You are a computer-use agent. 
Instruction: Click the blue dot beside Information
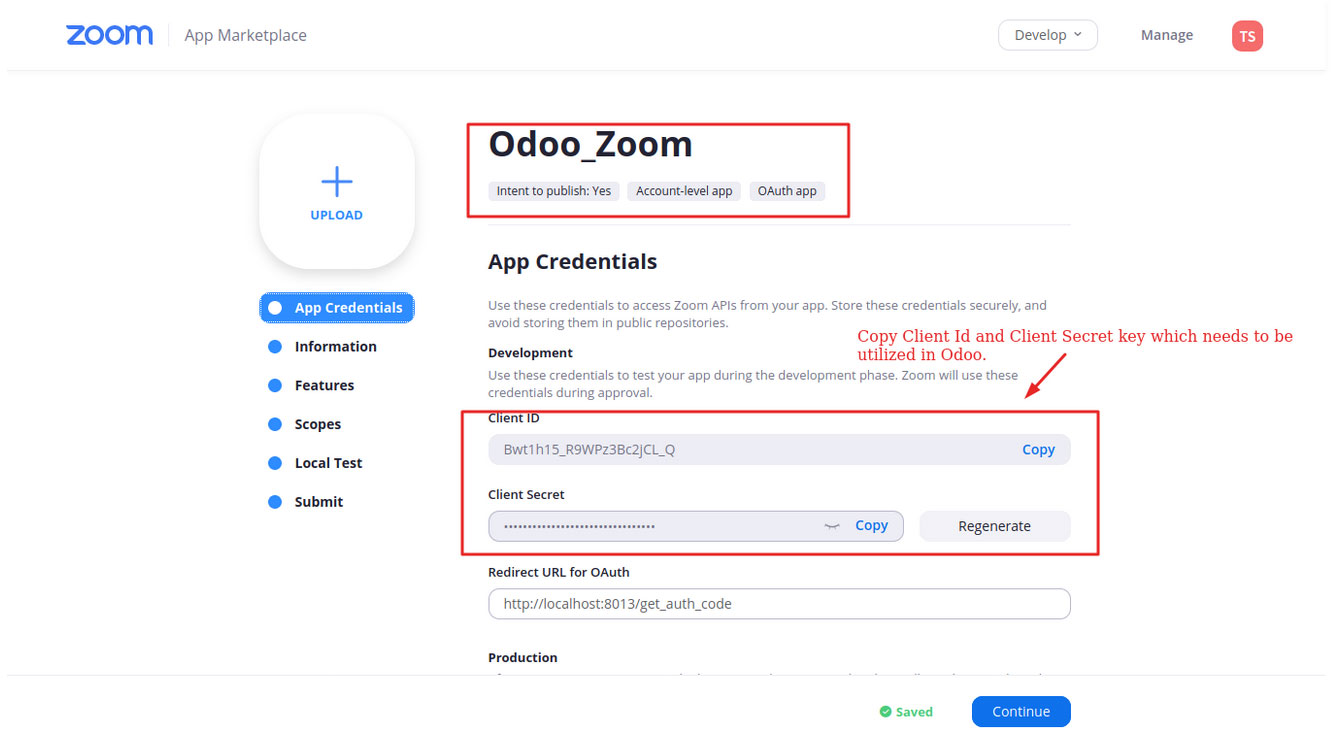tap(275, 347)
